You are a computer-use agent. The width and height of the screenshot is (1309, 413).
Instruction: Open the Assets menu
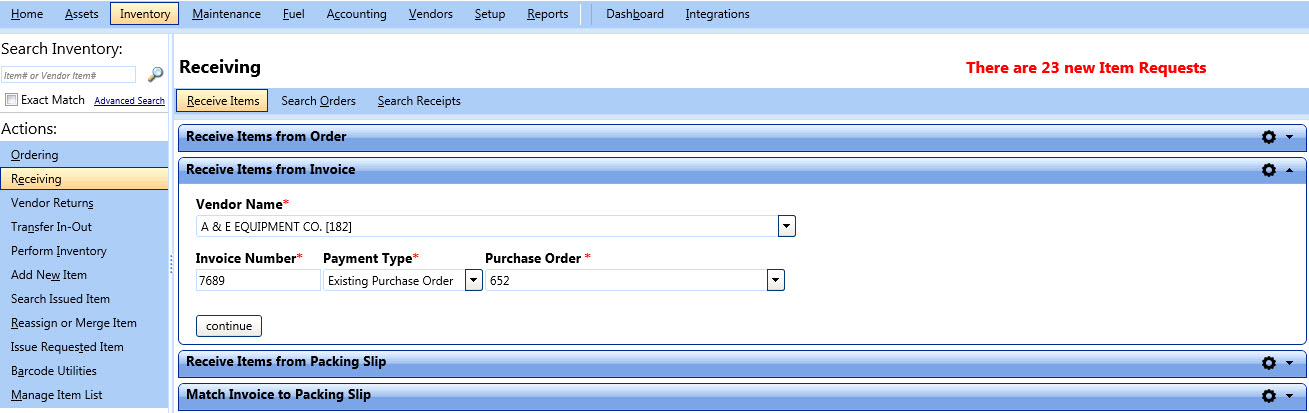82,14
